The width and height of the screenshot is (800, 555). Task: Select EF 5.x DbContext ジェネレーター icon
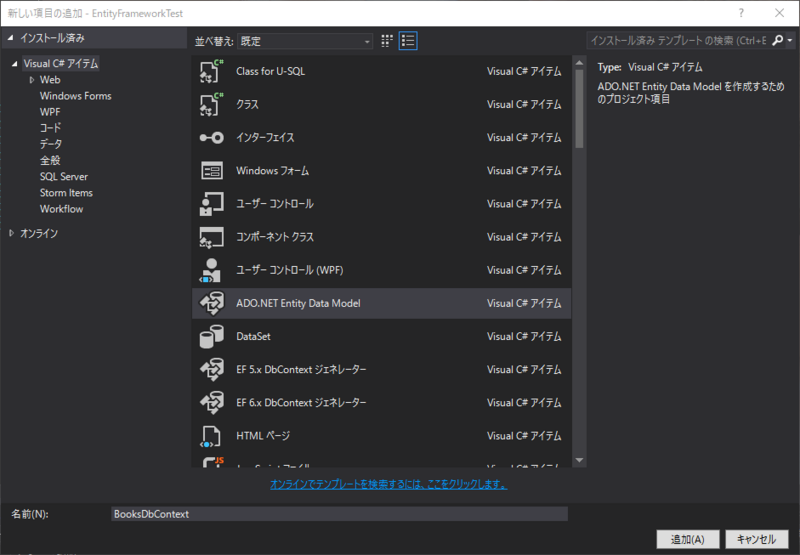211,370
